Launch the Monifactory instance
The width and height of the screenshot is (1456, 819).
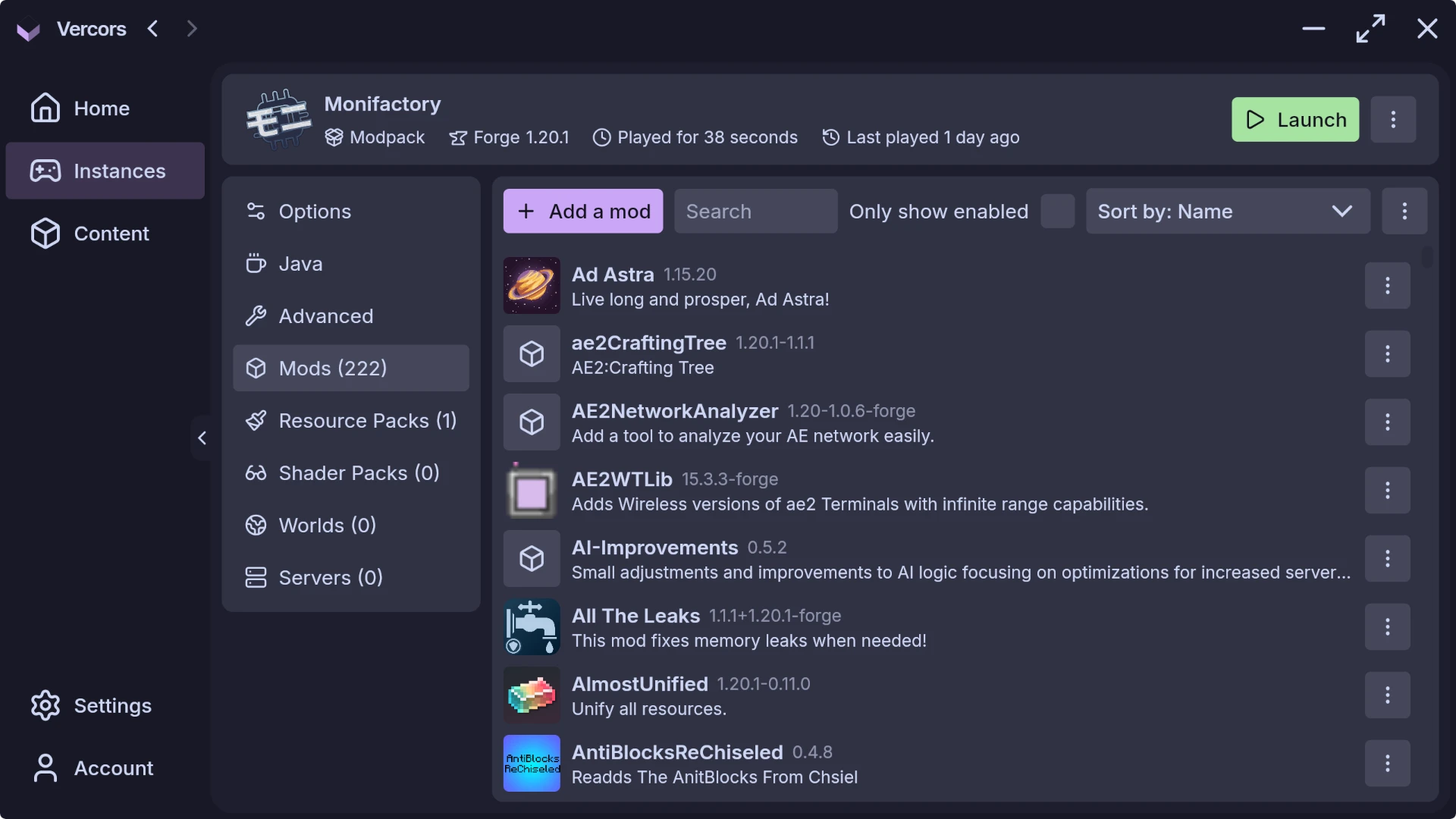(x=1295, y=120)
